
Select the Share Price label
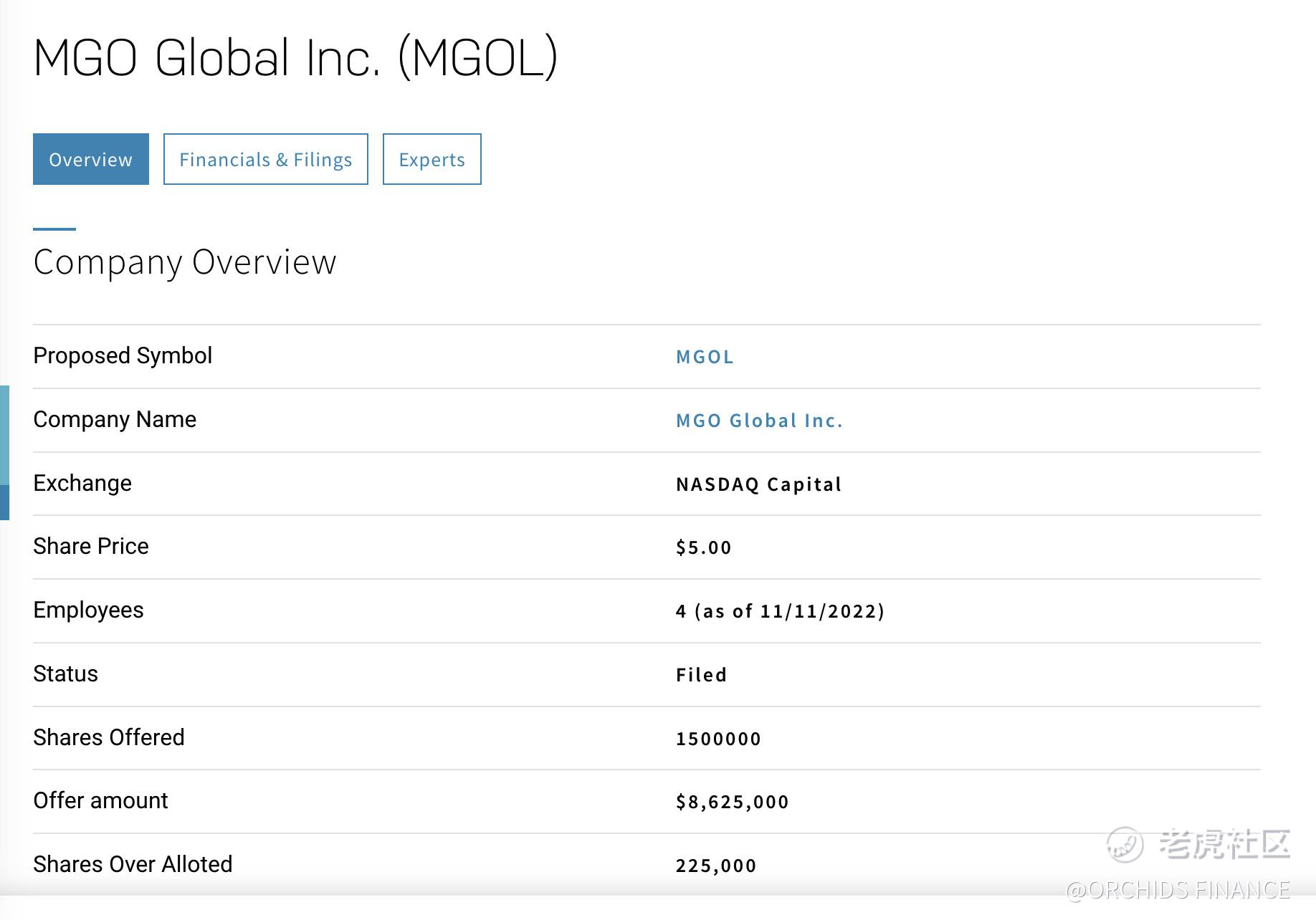click(91, 546)
